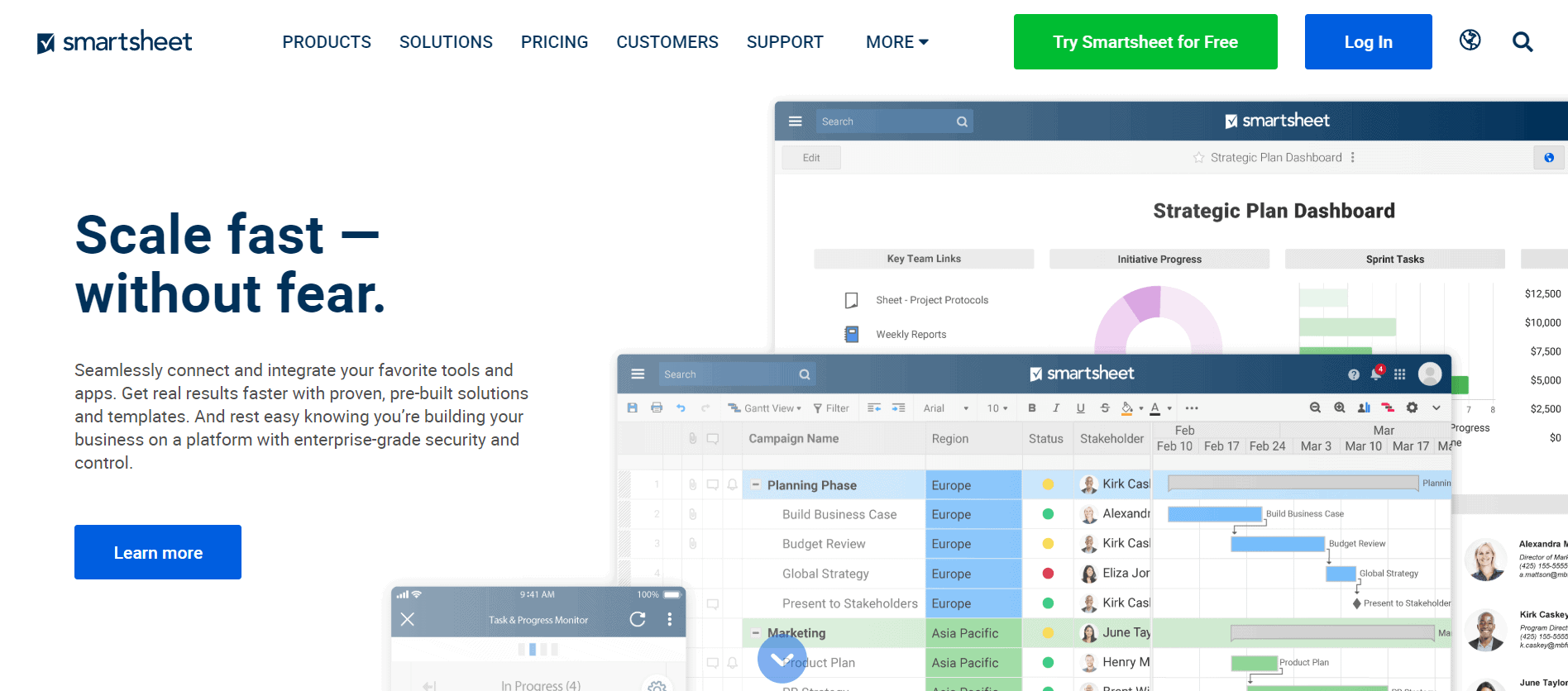
Task: Click the blue globe button in the dashboard
Action: (1549, 157)
